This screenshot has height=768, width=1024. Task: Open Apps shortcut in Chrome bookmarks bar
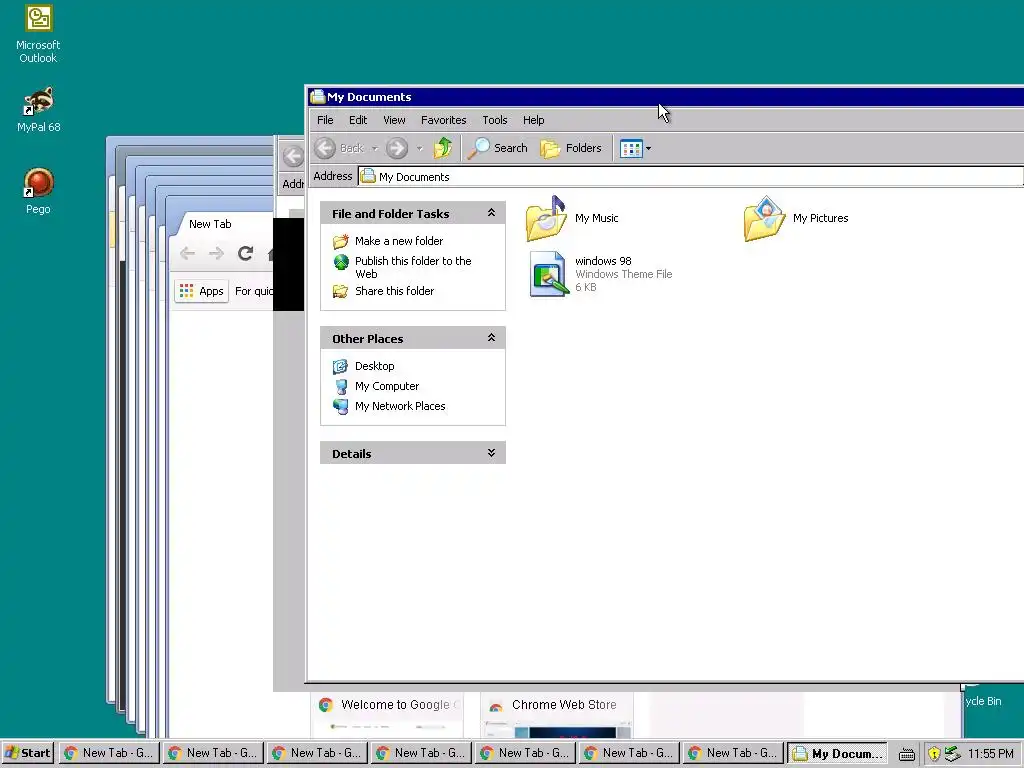[x=201, y=291]
